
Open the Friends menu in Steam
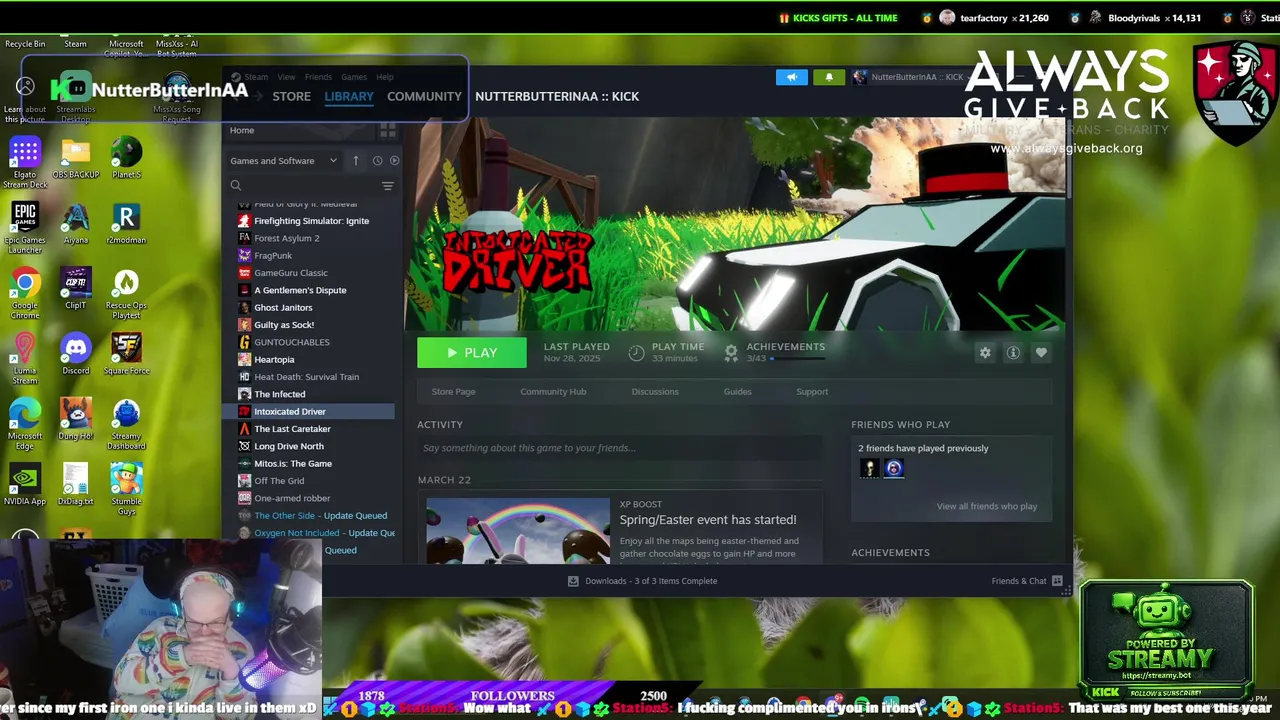point(318,77)
